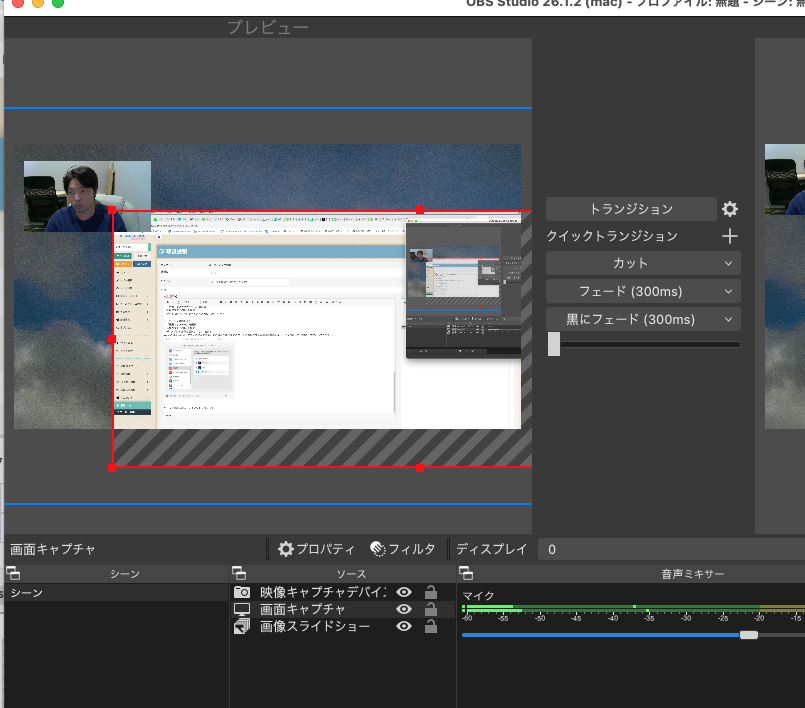Pop out the ソース dock panel icon
The height and width of the screenshot is (708, 805).
[239, 574]
